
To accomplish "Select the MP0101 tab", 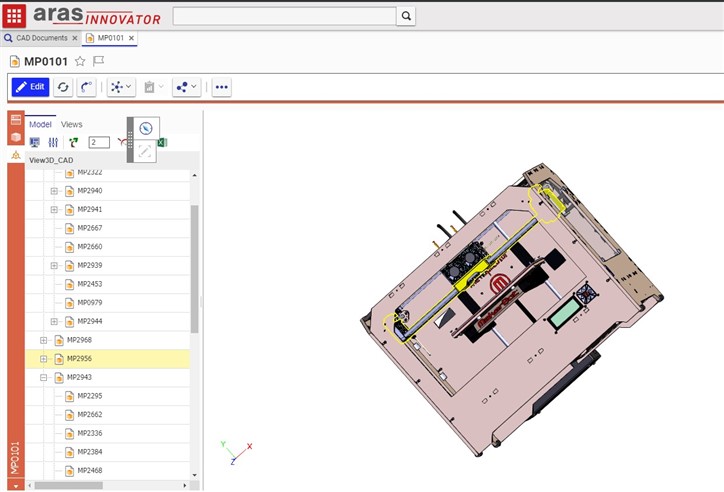I will 110,38.
